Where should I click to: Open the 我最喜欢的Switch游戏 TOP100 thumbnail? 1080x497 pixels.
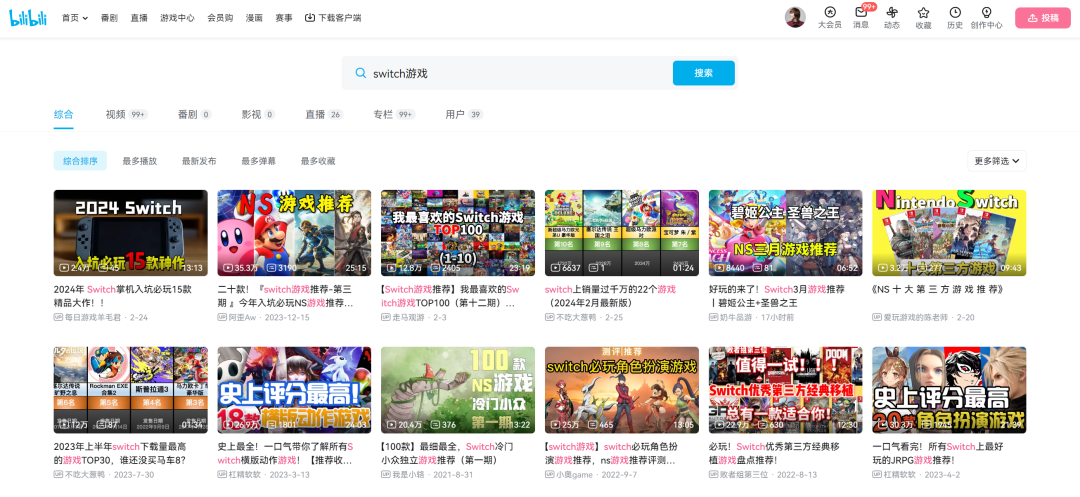coord(458,233)
